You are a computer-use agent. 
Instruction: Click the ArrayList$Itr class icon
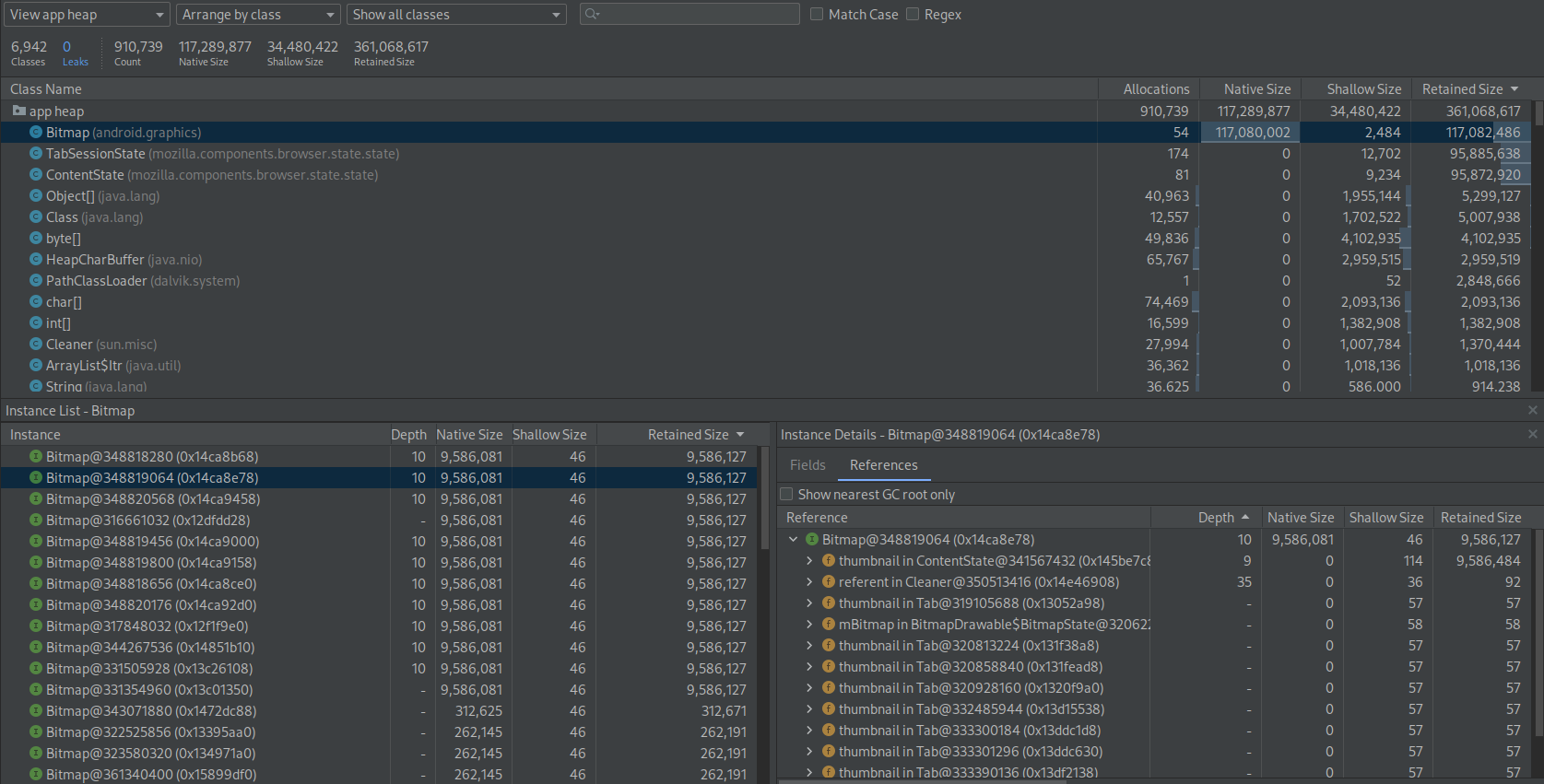click(x=36, y=365)
